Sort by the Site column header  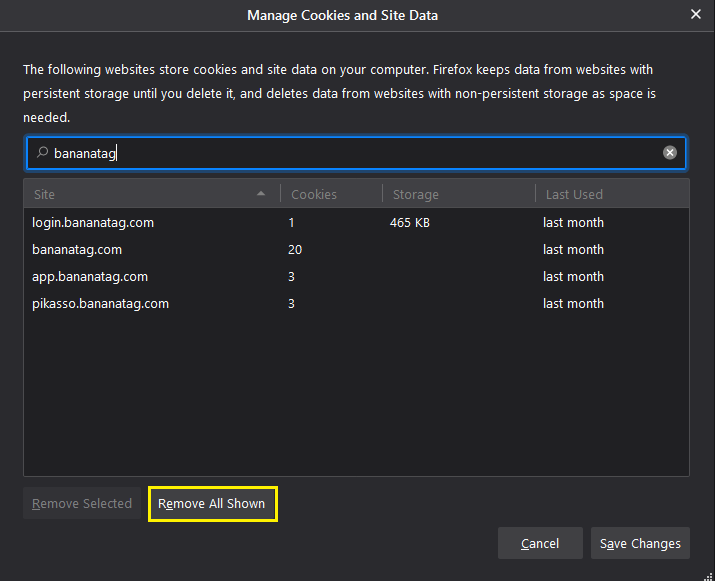point(152,194)
